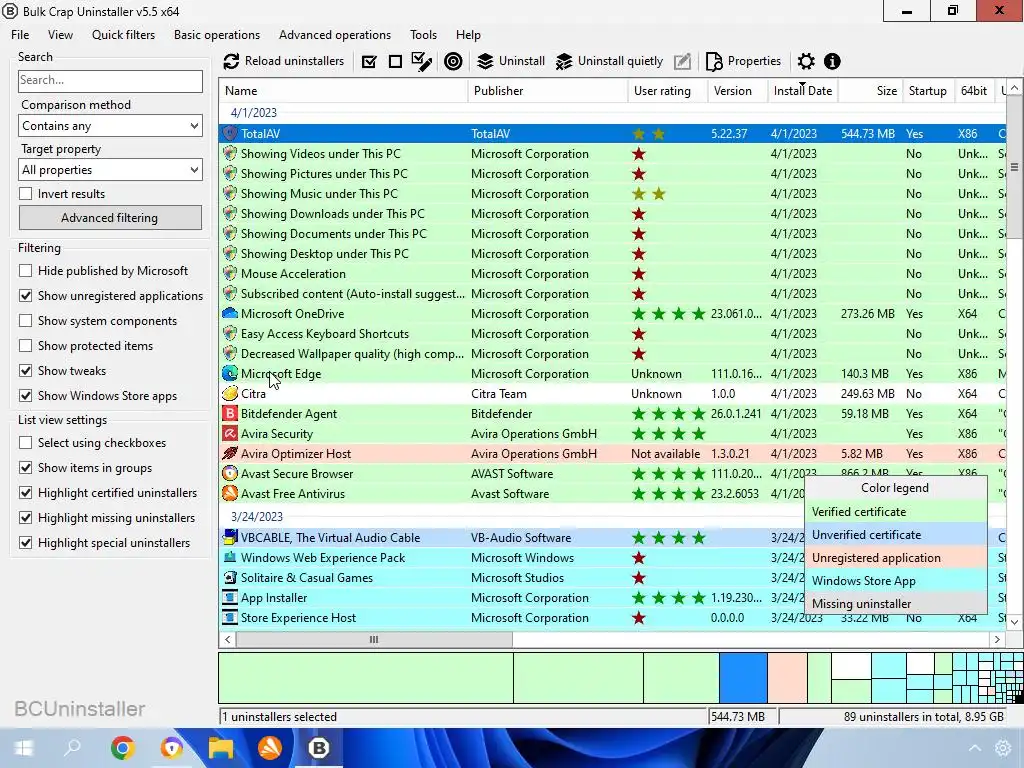
Task: Click the pink treemap block
Action: point(788,678)
